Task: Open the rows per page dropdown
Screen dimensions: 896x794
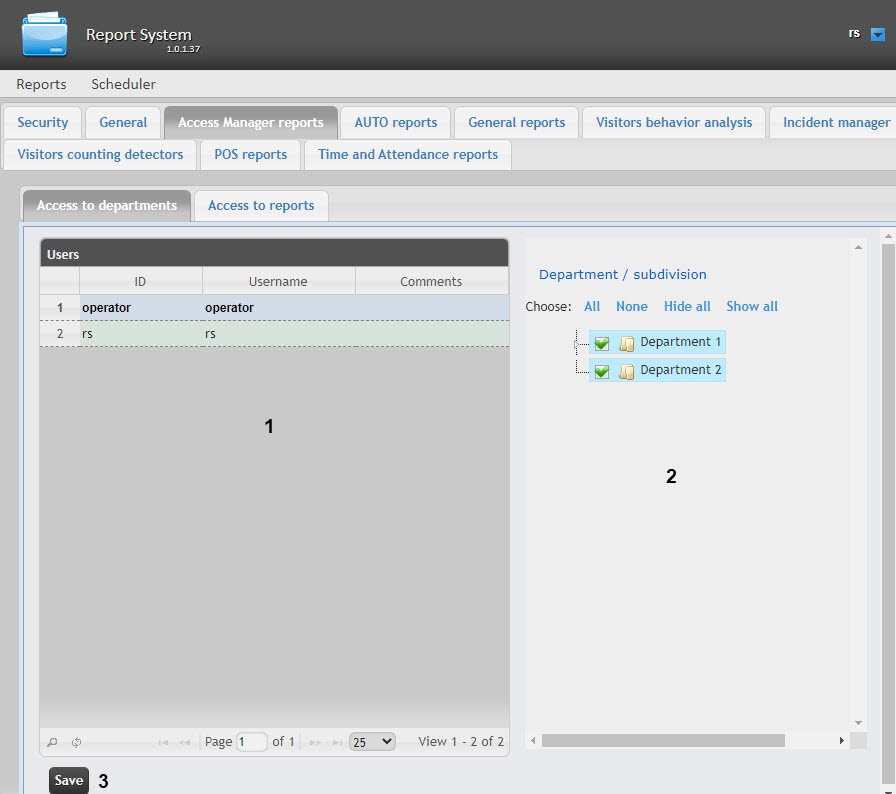Action: (x=372, y=742)
